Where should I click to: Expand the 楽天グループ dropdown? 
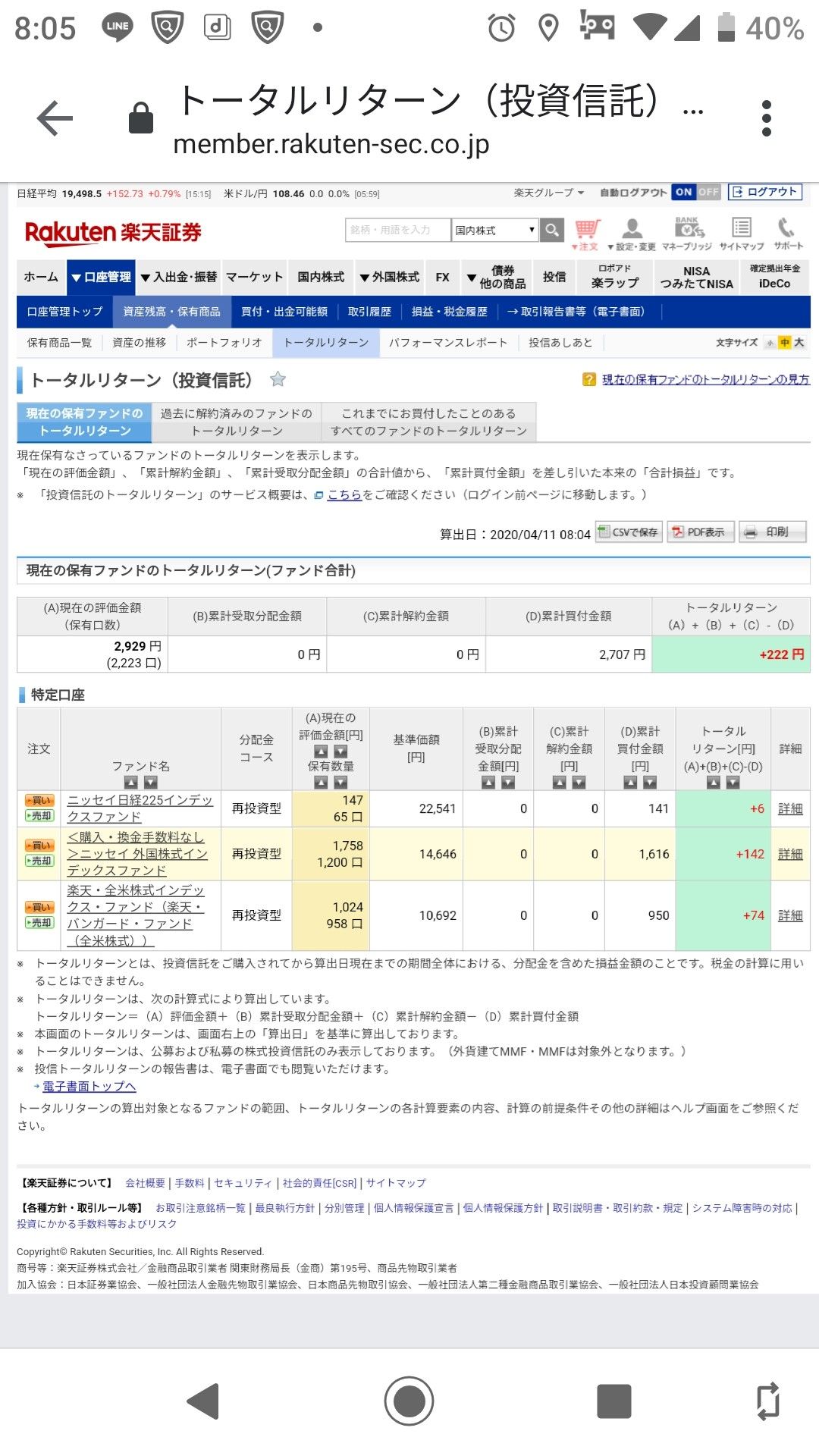click(548, 193)
